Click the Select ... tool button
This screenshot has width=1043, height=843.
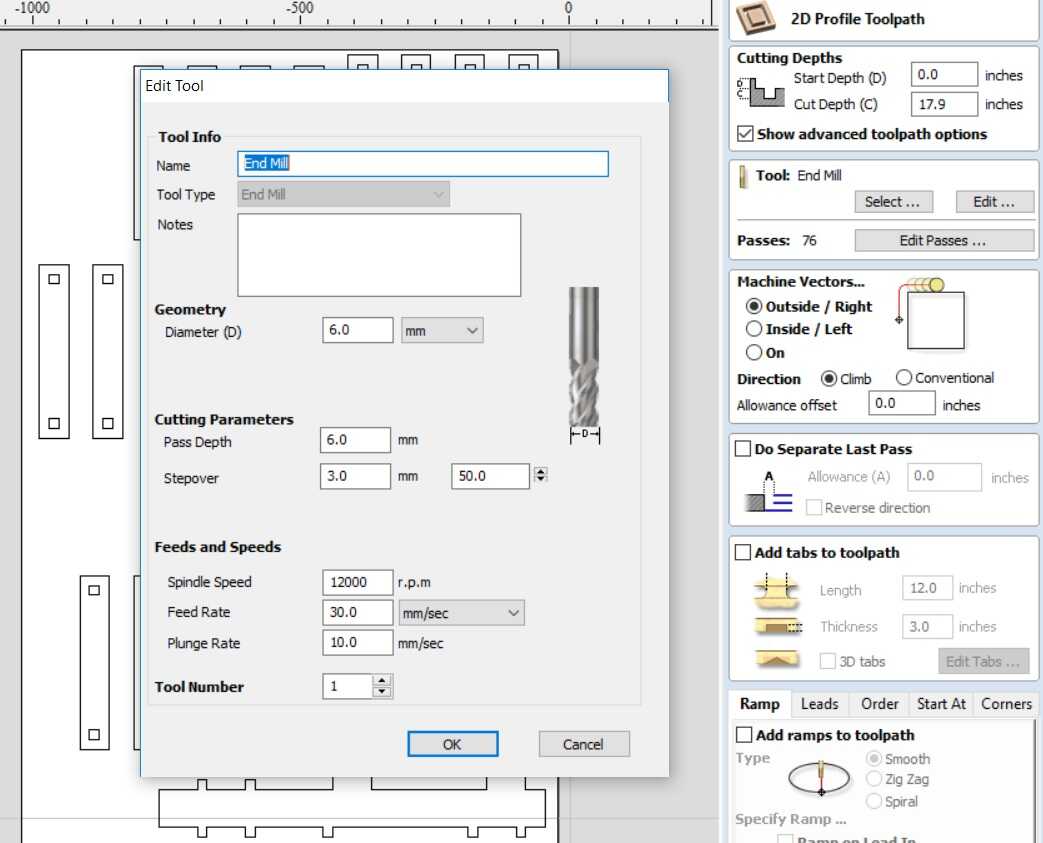click(893, 202)
